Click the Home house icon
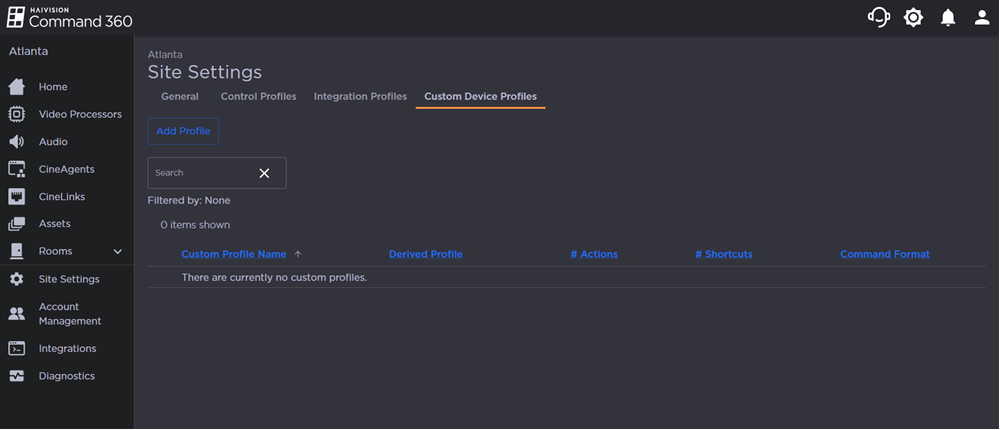The image size is (1000, 430). tap(17, 87)
